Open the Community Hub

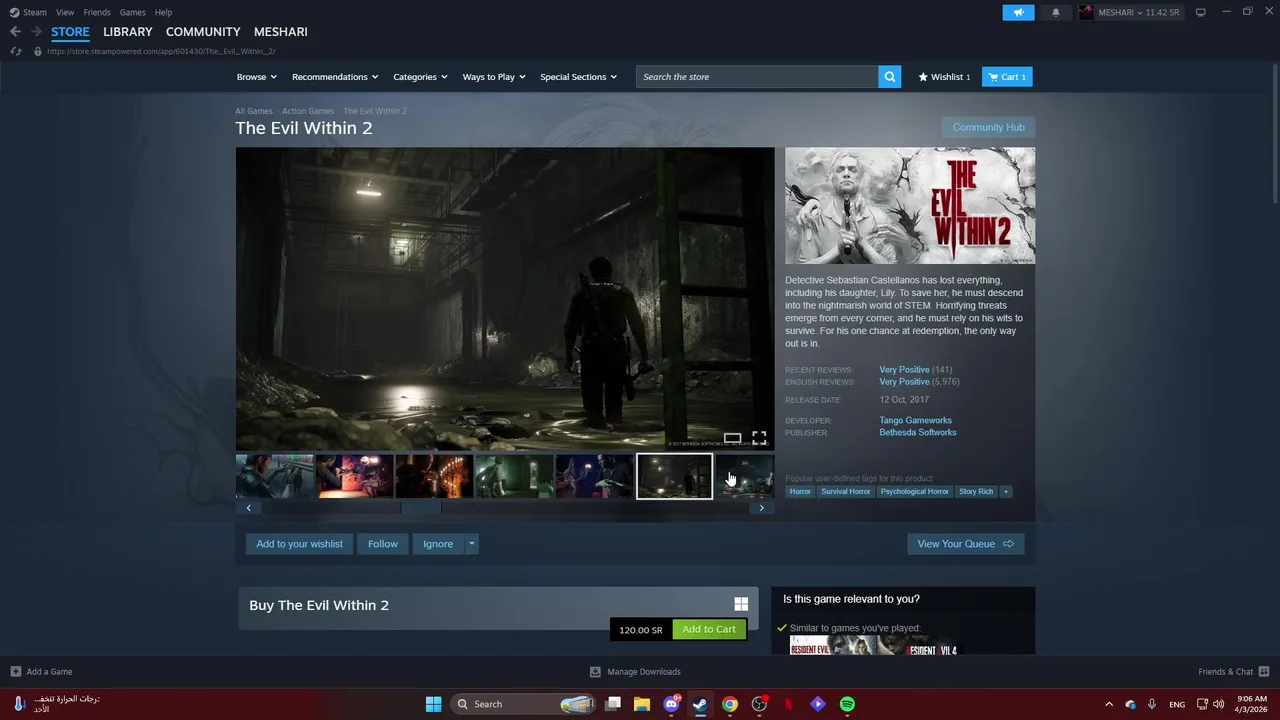[x=988, y=127]
